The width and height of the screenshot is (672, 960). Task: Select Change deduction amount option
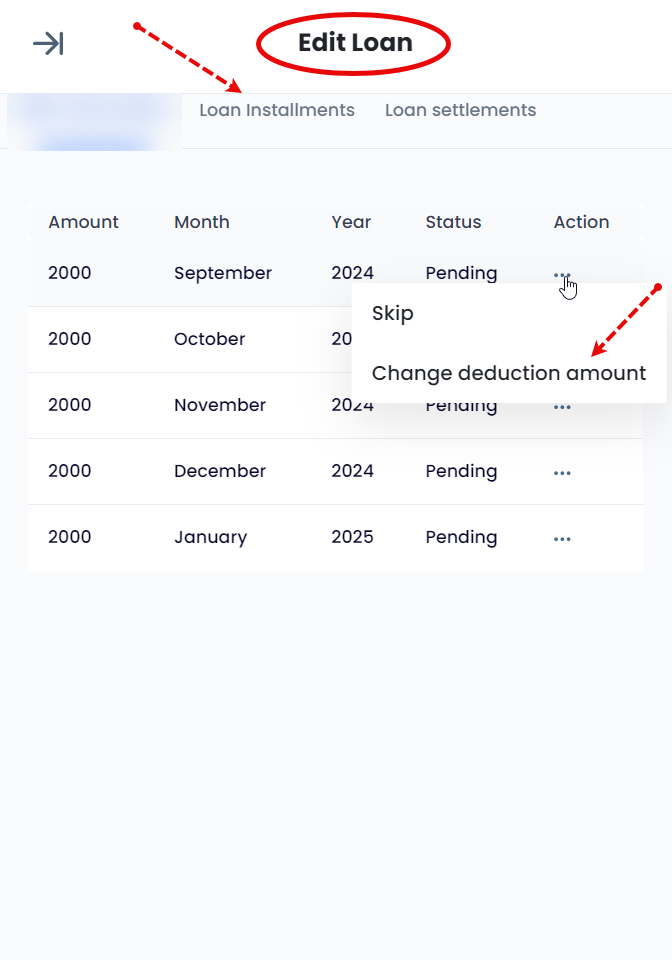(x=509, y=373)
